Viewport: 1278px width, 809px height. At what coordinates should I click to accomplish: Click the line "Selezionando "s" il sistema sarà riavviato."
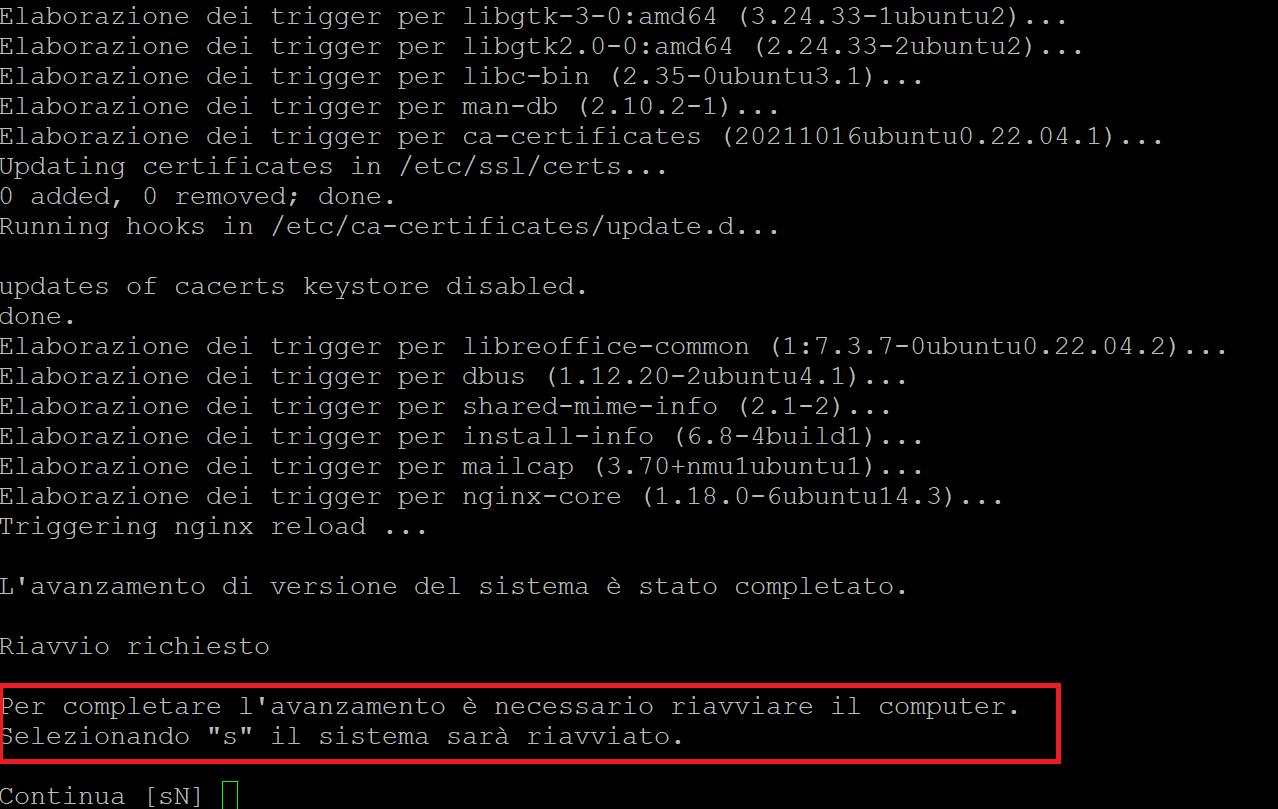[342, 737]
